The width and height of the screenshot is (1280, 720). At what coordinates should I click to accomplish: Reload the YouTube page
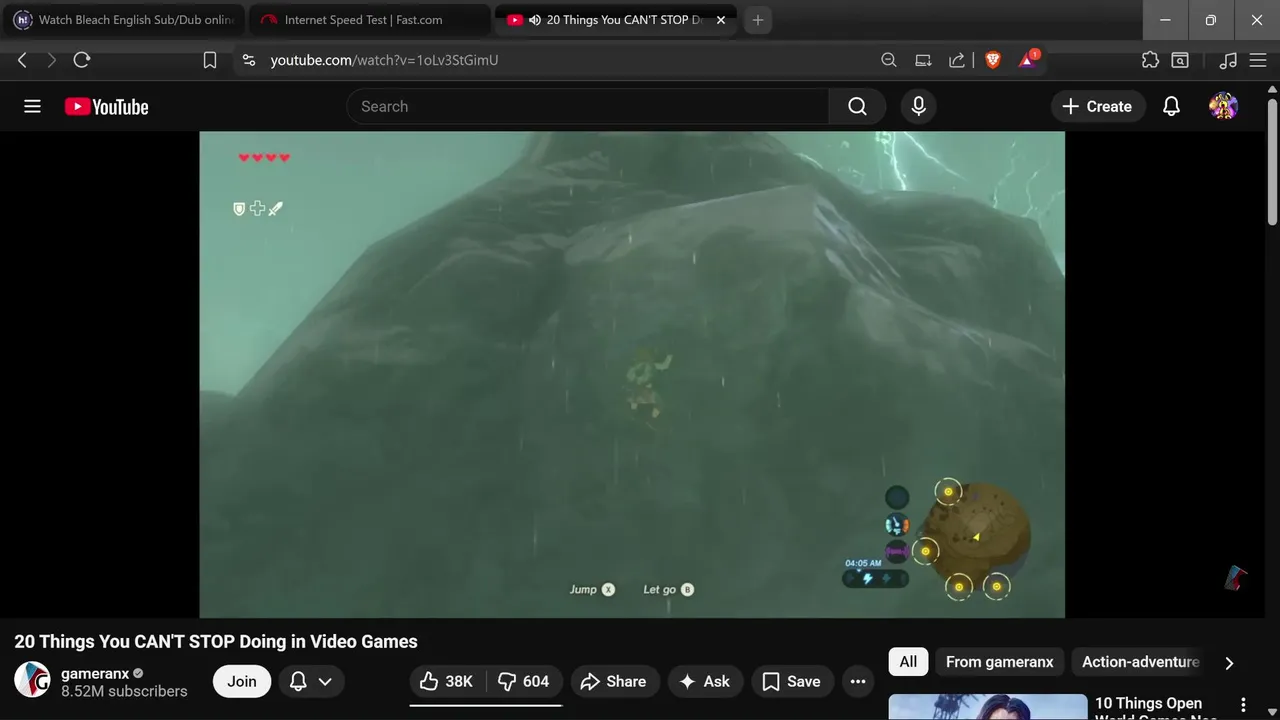click(x=82, y=60)
